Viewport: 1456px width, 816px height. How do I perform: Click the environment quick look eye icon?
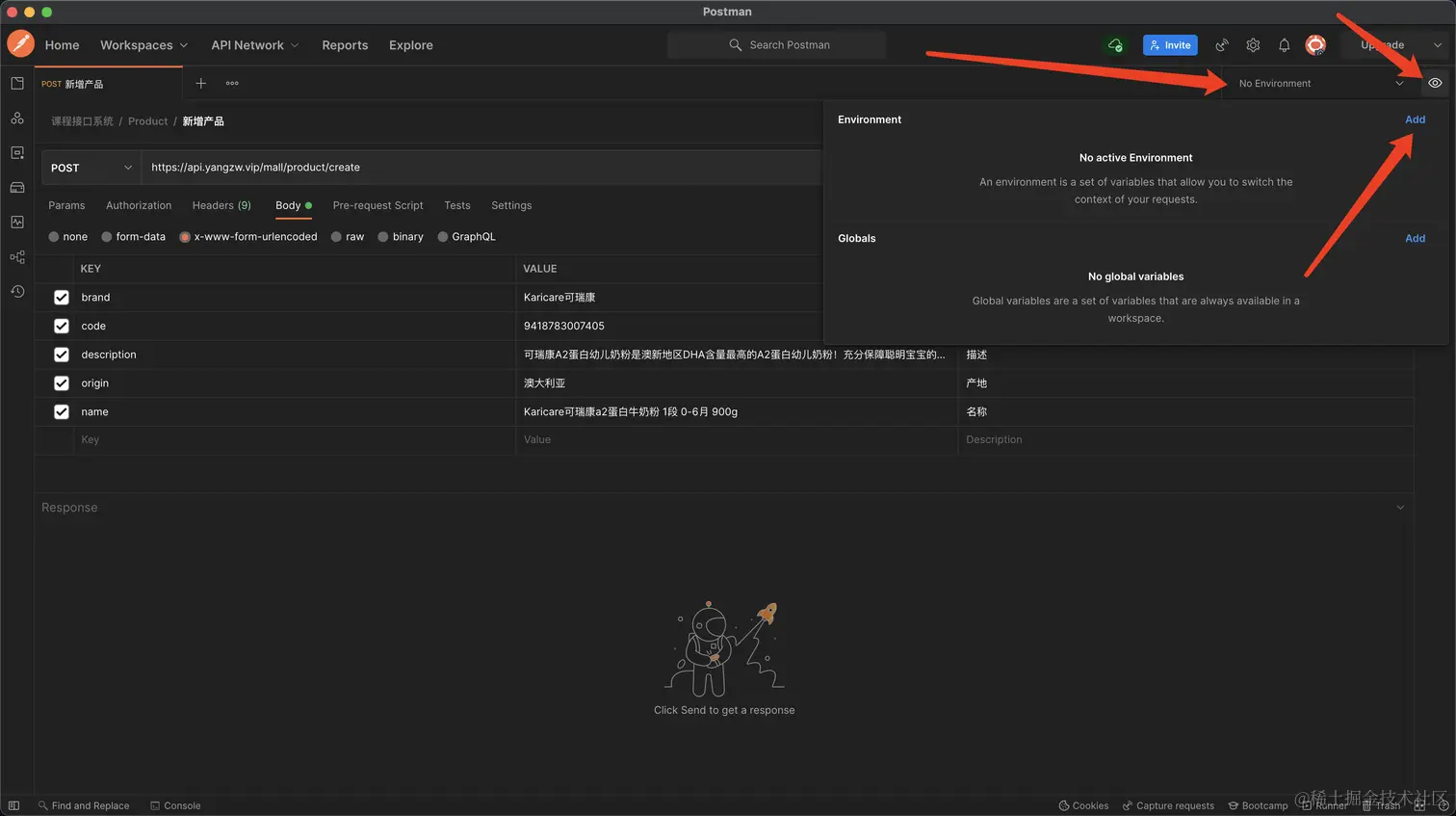(x=1435, y=84)
